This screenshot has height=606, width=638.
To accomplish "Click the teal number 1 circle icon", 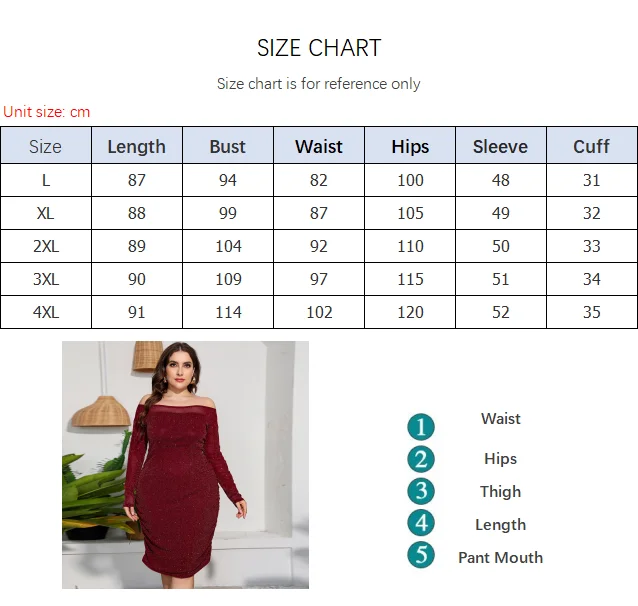I will coord(421,427).
